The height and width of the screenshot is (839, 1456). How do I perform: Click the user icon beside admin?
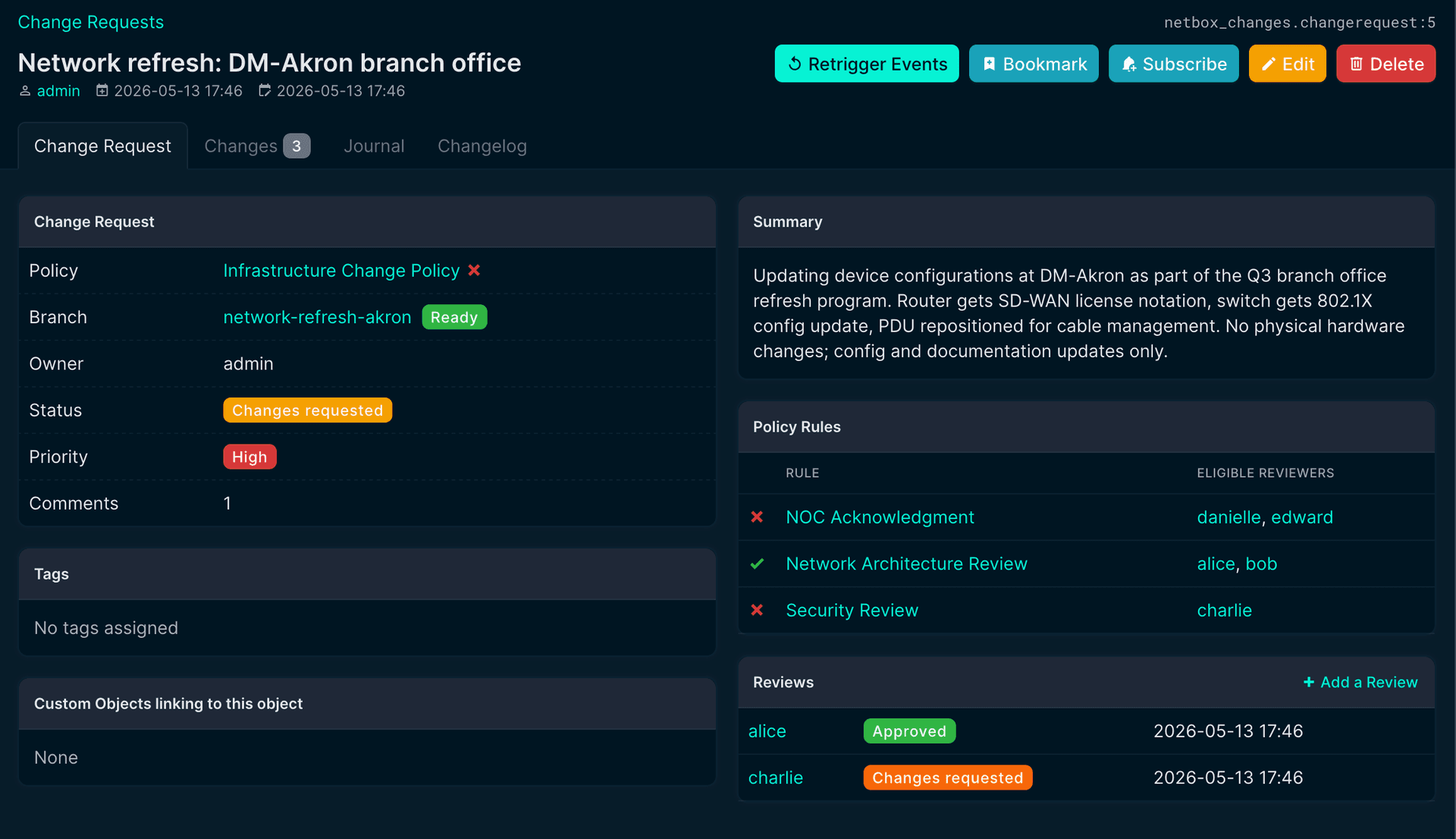[25, 91]
